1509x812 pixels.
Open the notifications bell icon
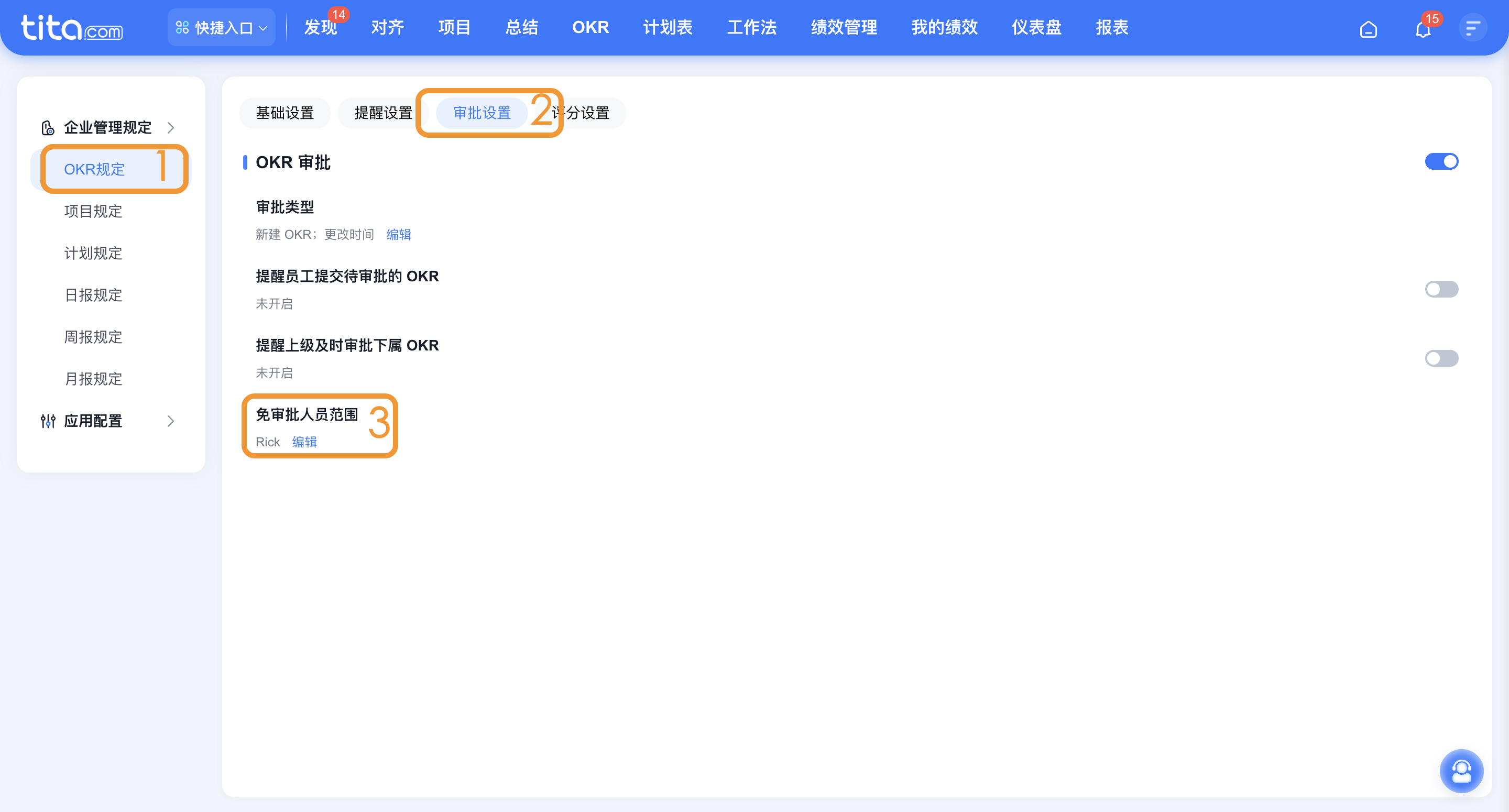[x=1423, y=29]
